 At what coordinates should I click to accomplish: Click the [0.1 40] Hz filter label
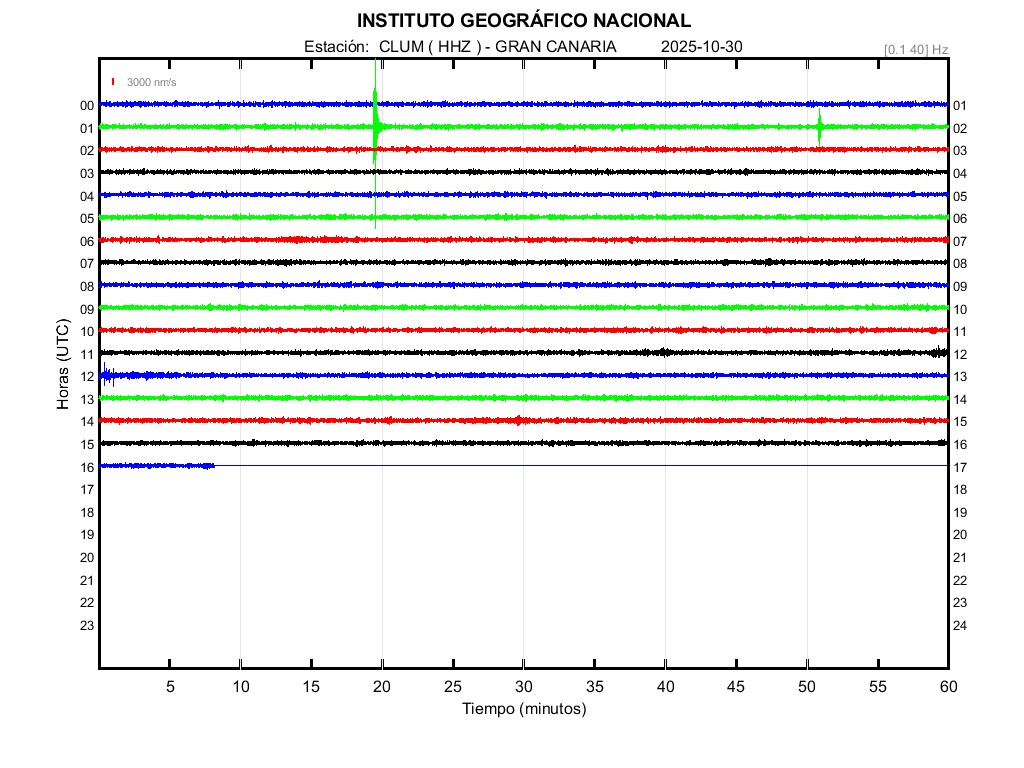tap(915, 49)
